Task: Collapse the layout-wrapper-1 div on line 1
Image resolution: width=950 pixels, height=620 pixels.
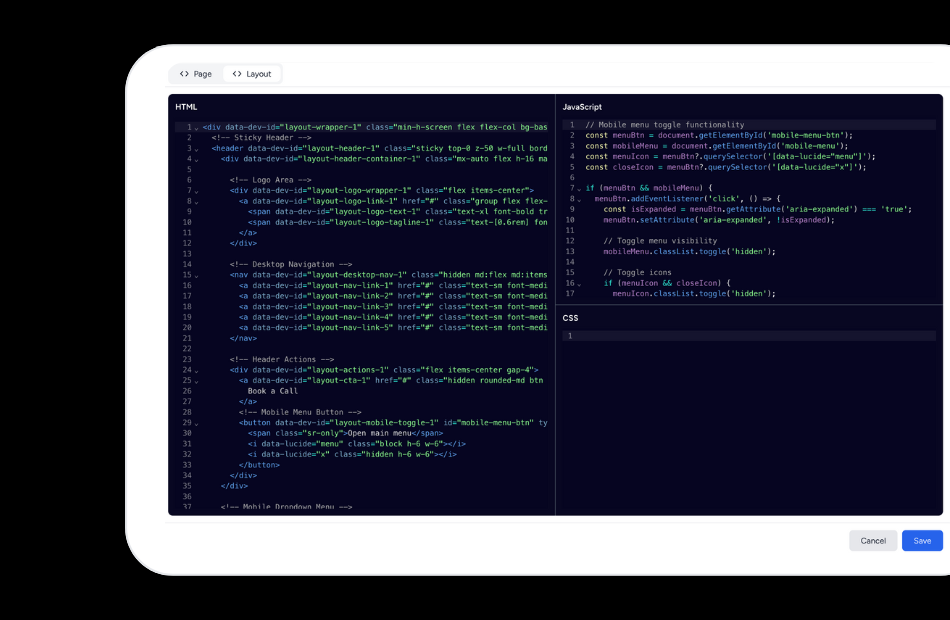Action: [196, 127]
